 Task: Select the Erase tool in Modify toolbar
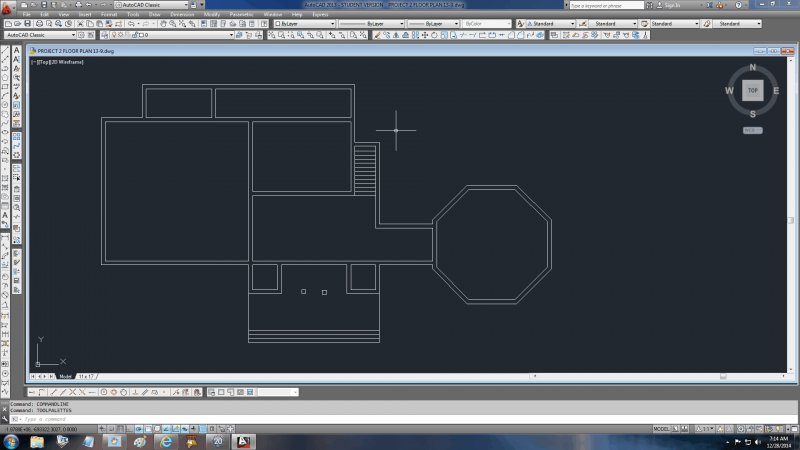click(x=378, y=35)
